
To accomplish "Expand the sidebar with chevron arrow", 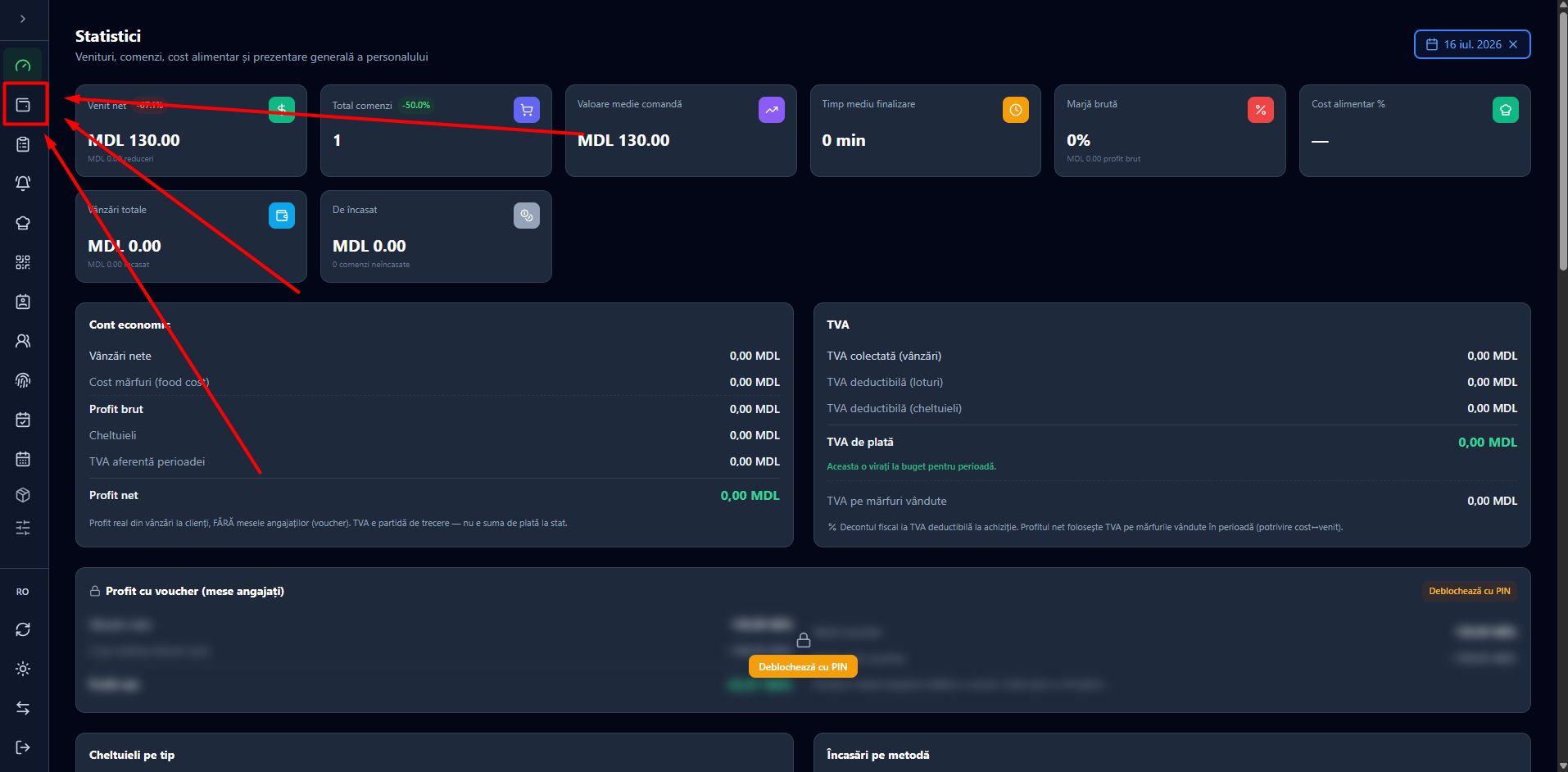I will tap(23, 19).
